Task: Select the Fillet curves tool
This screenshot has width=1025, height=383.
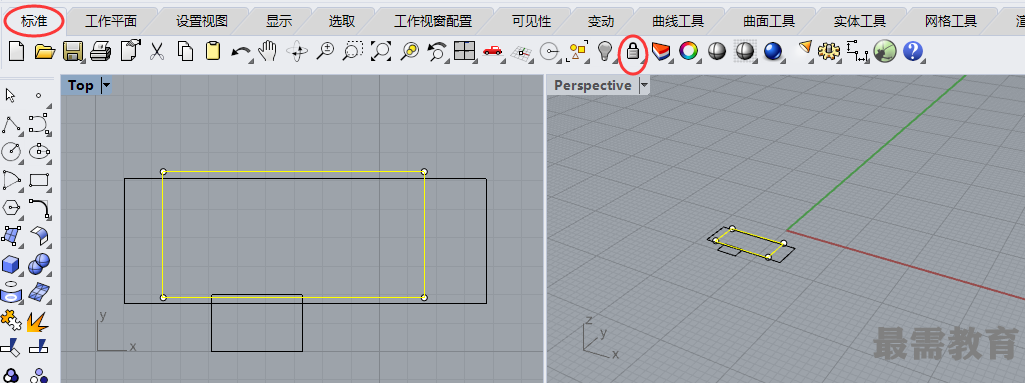Action: (x=40, y=208)
